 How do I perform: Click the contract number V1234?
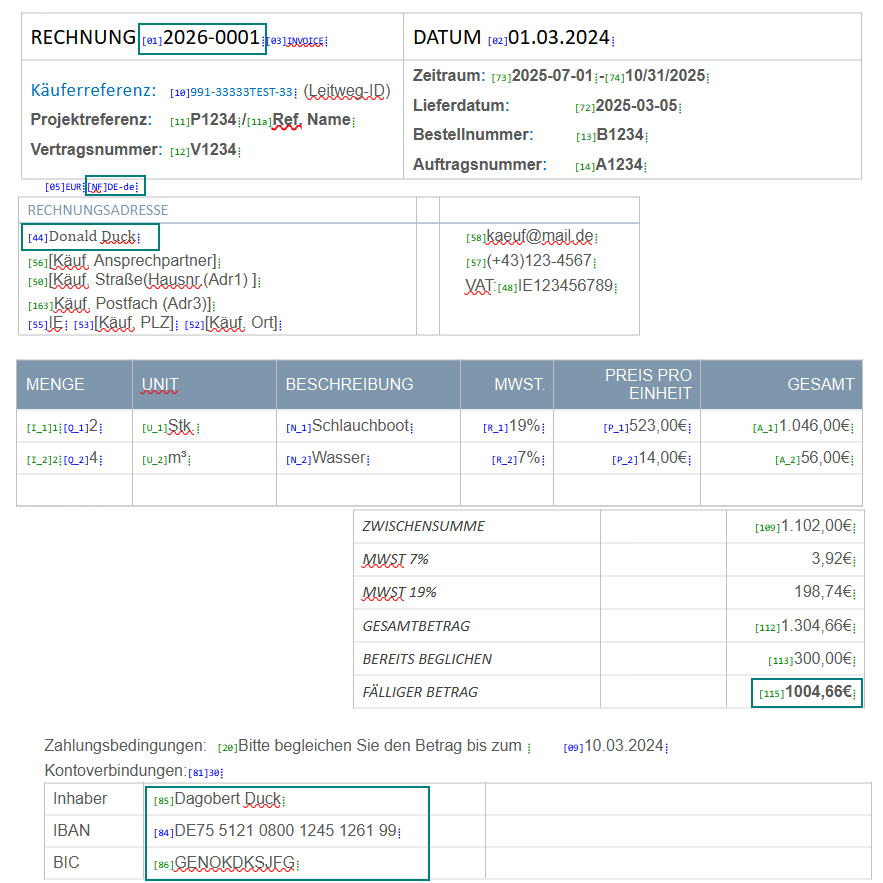[213, 150]
